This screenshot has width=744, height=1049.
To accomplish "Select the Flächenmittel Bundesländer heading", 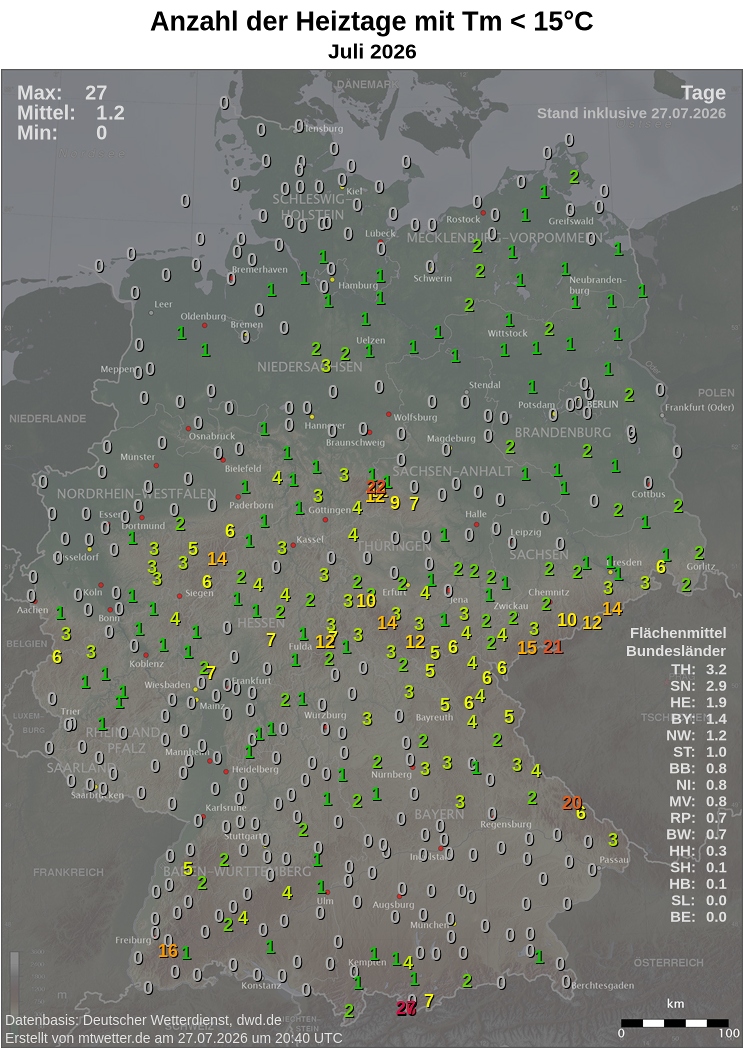I will tap(676, 642).
